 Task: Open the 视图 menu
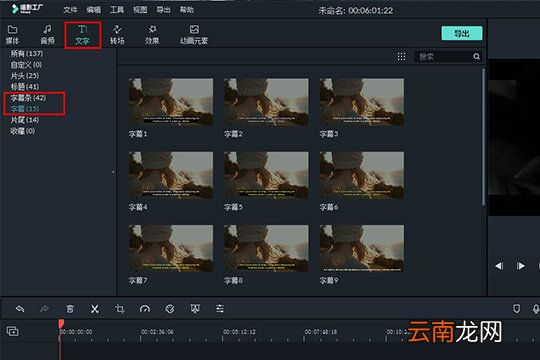pos(140,10)
